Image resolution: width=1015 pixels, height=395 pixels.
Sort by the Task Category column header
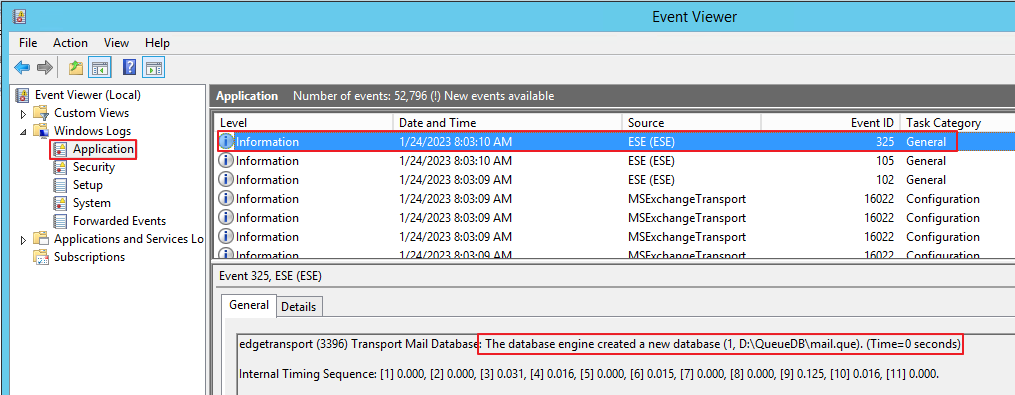pos(957,122)
